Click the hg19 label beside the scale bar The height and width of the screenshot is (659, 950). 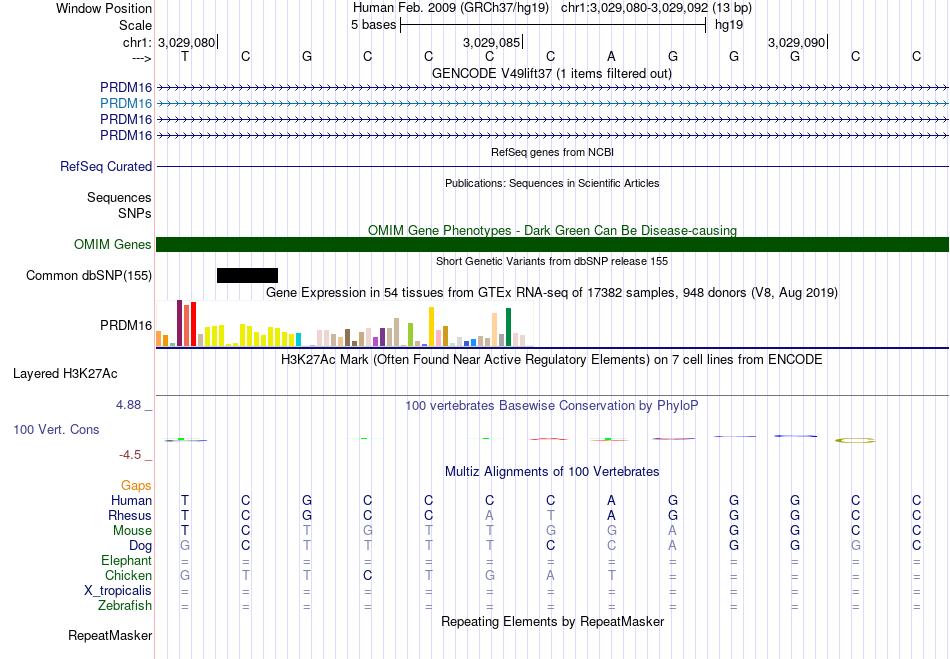pos(729,25)
